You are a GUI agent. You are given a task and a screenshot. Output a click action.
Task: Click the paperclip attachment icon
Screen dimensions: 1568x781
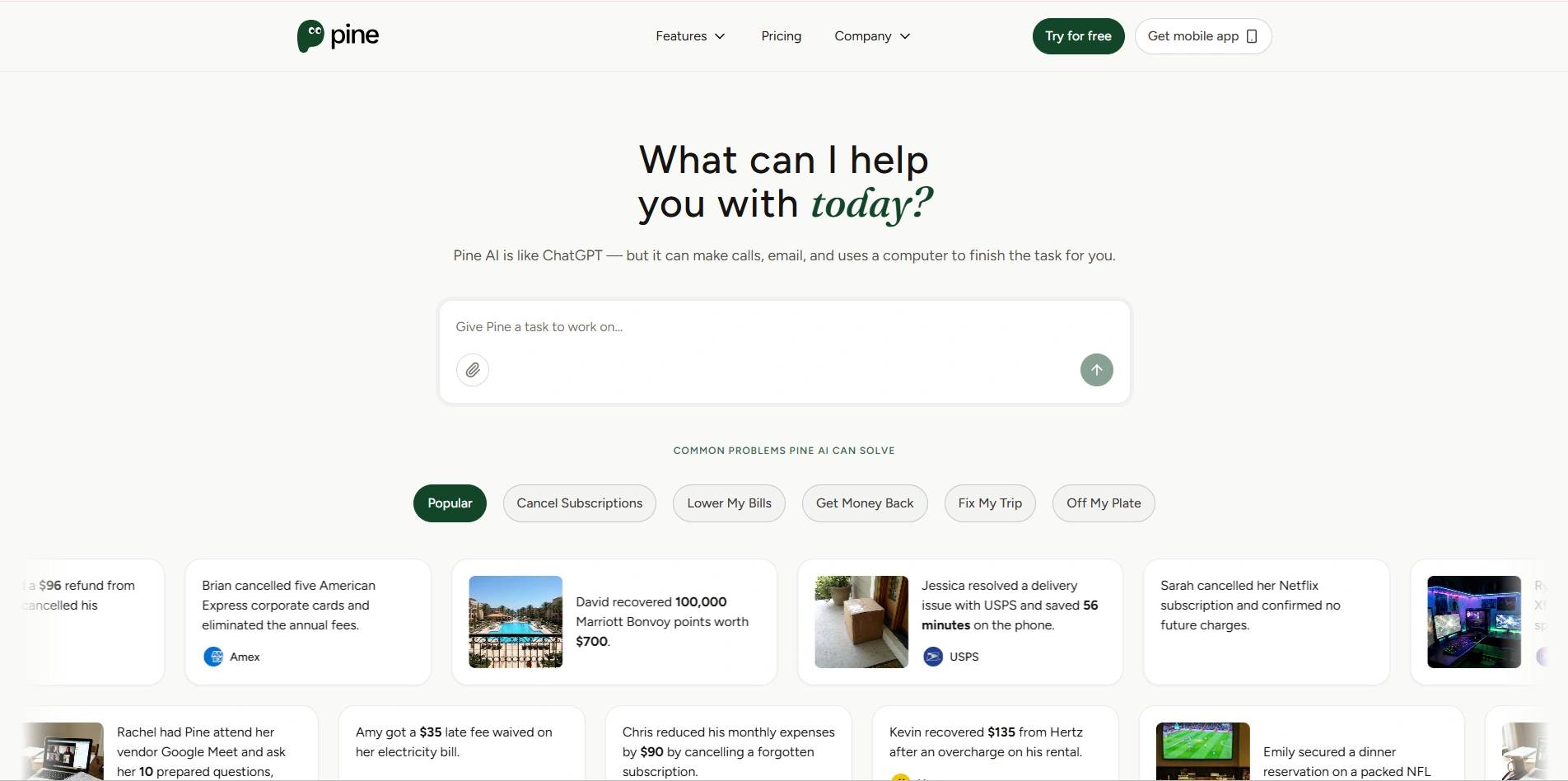point(473,370)
